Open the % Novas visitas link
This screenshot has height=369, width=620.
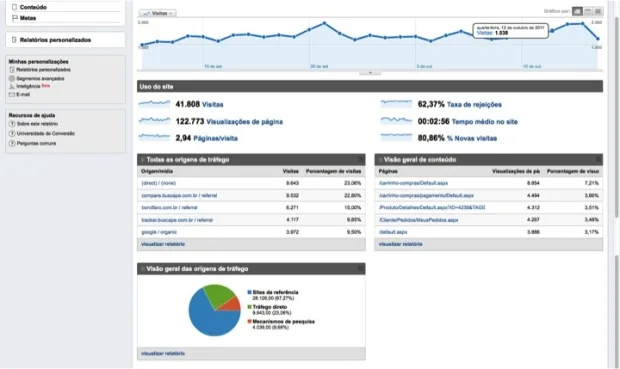pyautogui.click(x=472, y=138)
